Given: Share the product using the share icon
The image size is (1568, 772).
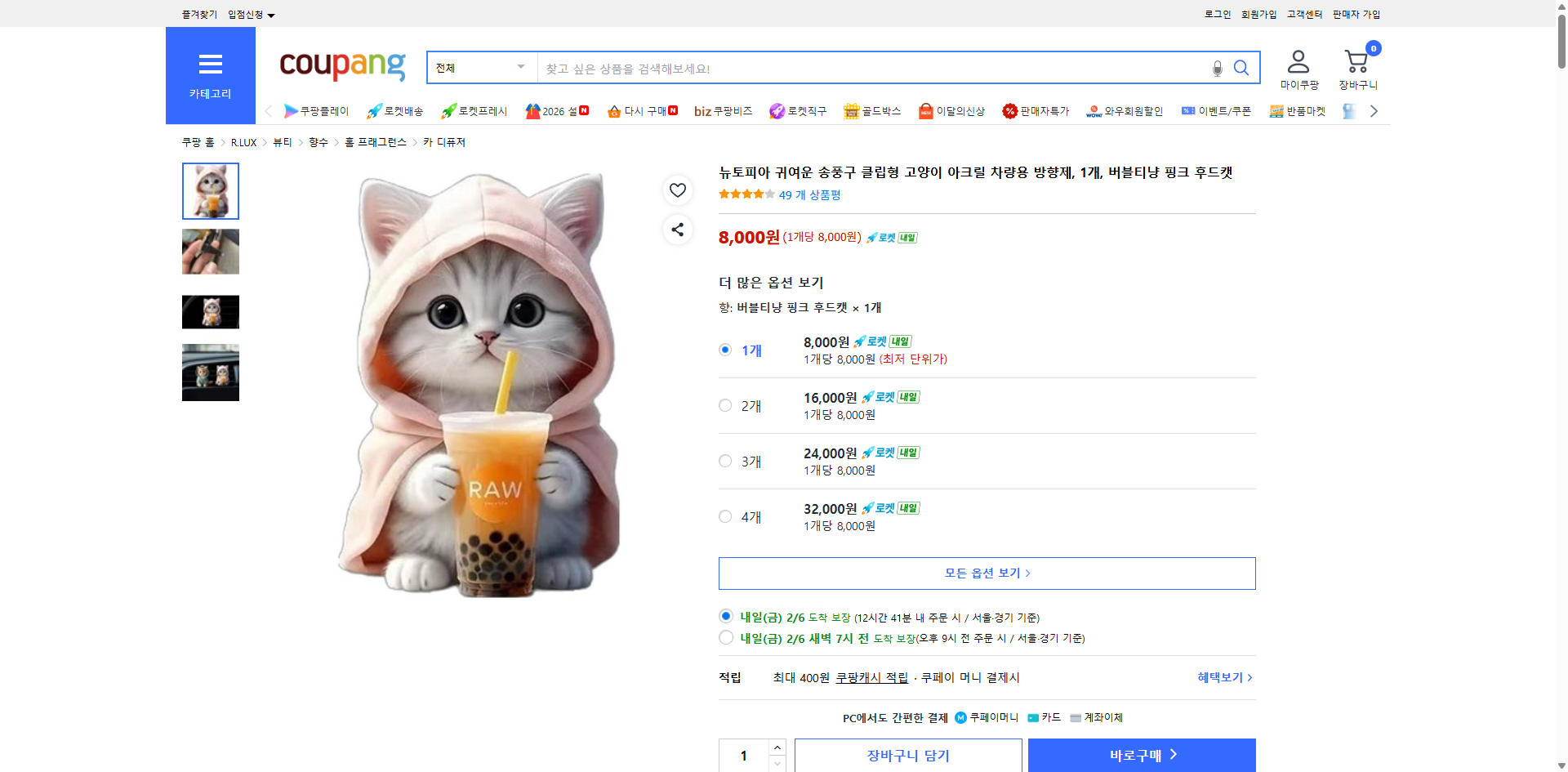Looking at the screenshot, I should pos(677,230).
